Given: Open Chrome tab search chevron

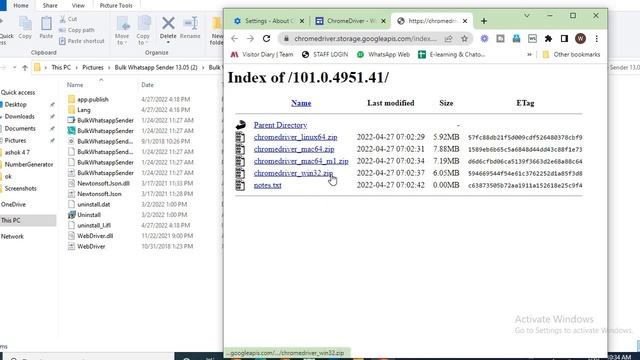Looking at the screenshot, I should click(527, 16).
